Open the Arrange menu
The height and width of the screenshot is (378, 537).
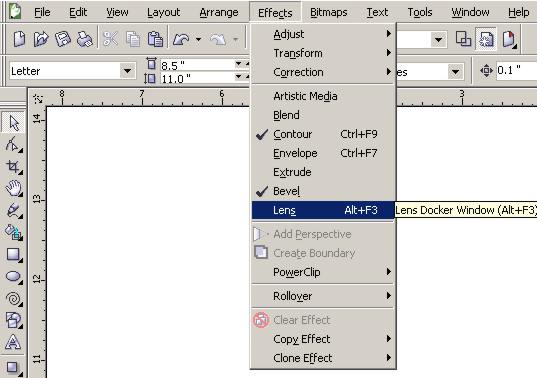[x=219, y=13]
